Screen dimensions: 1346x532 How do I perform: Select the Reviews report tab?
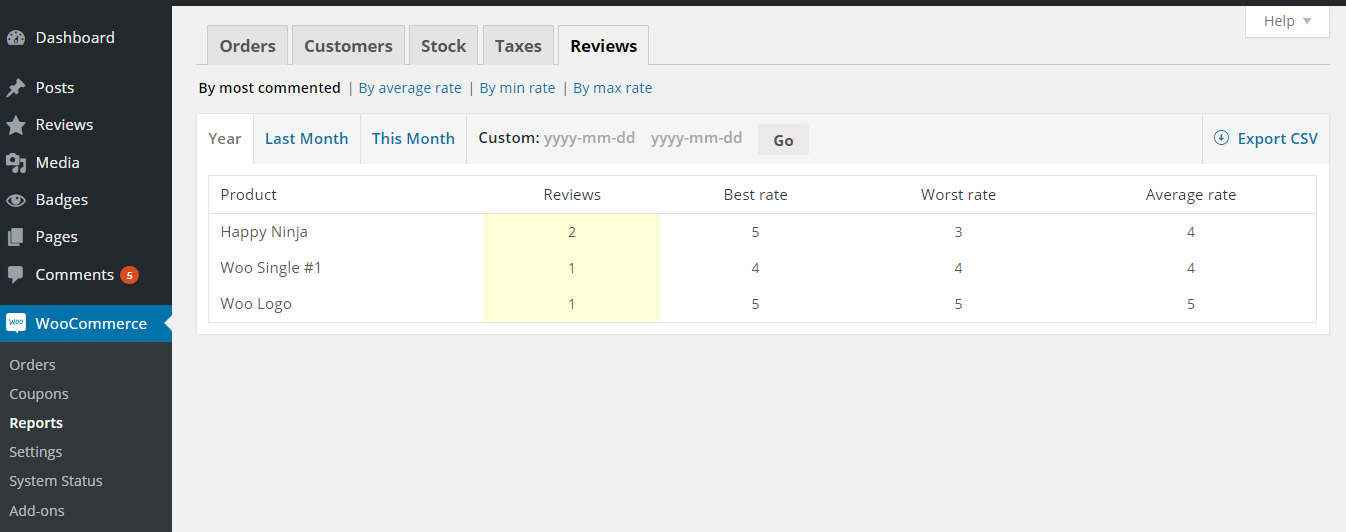[604, 46]
